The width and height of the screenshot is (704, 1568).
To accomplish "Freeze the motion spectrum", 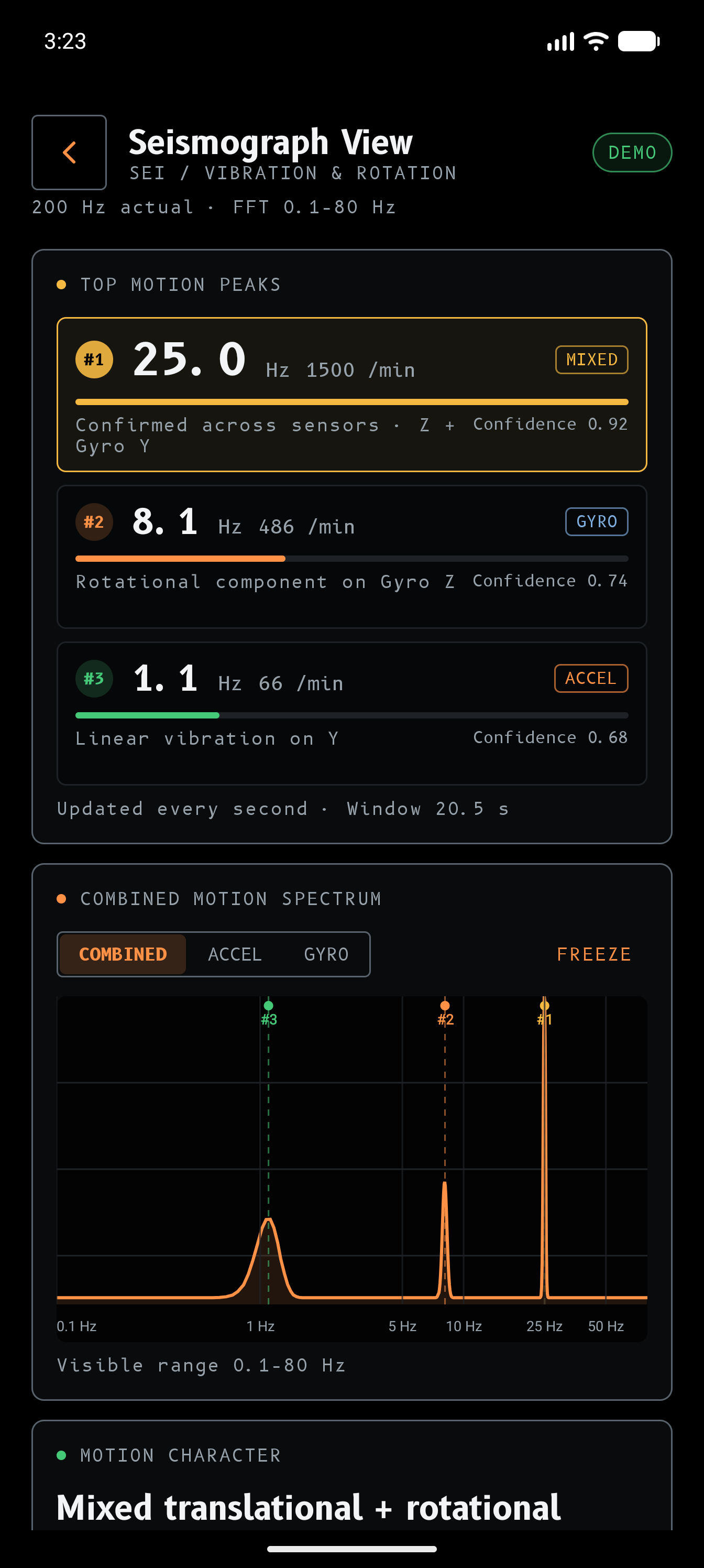I will pos(594,954).
